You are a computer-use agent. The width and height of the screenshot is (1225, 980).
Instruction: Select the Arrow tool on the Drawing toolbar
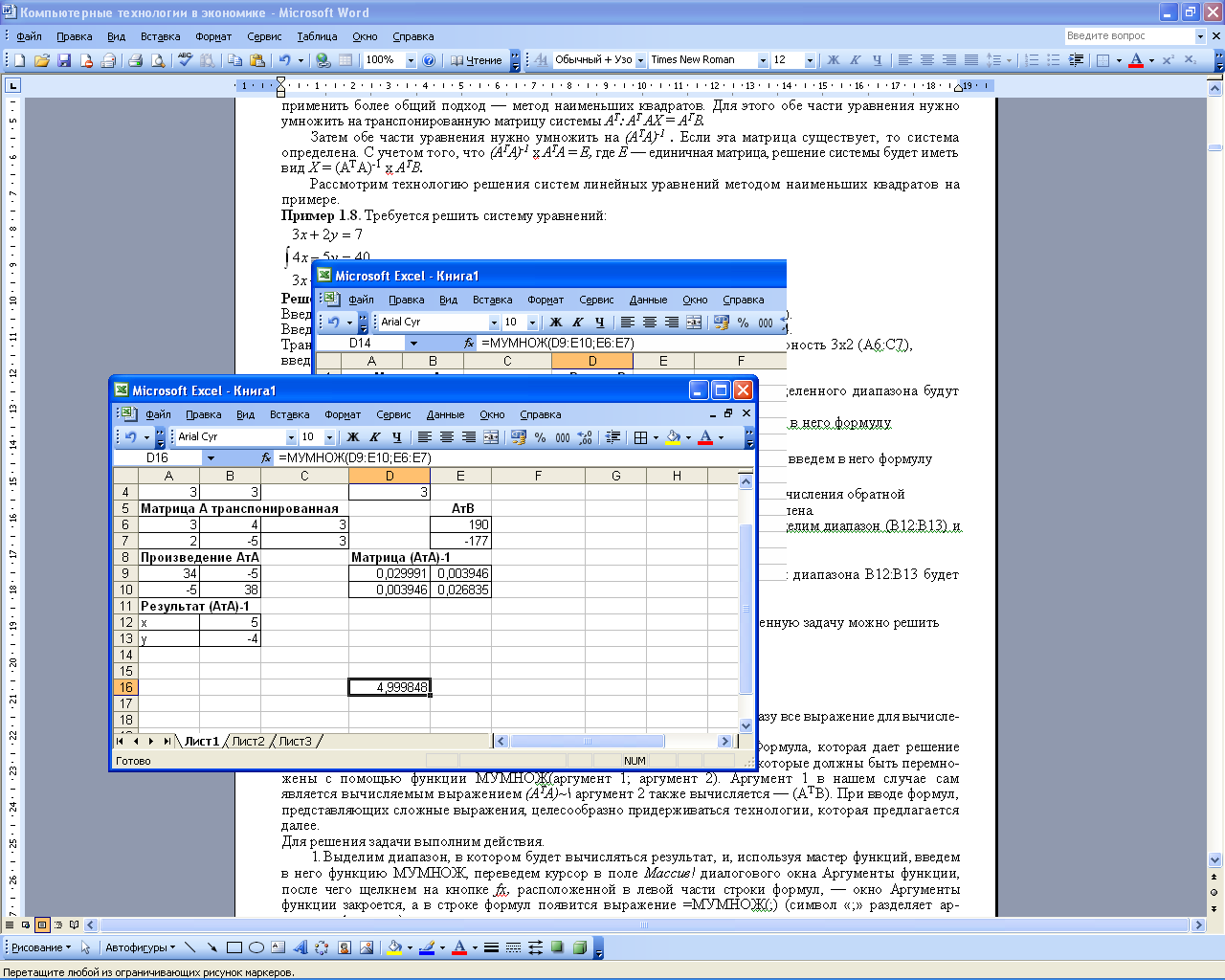(212, 947)
